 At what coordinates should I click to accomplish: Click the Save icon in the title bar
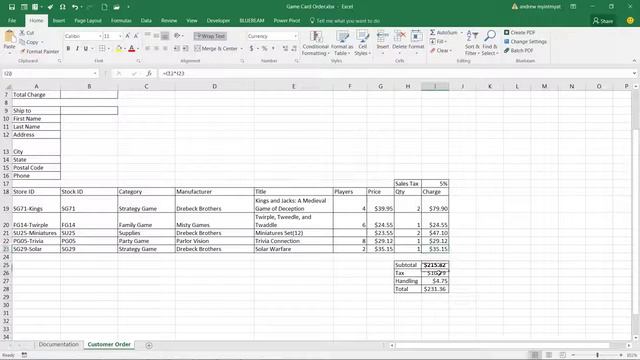pyautogui.click(x=12, y=7)
